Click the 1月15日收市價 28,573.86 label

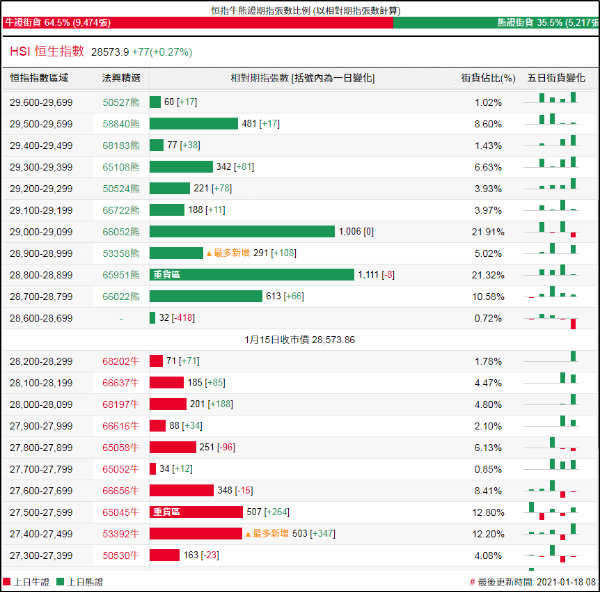pyautogui.click(x=300, y=340)
